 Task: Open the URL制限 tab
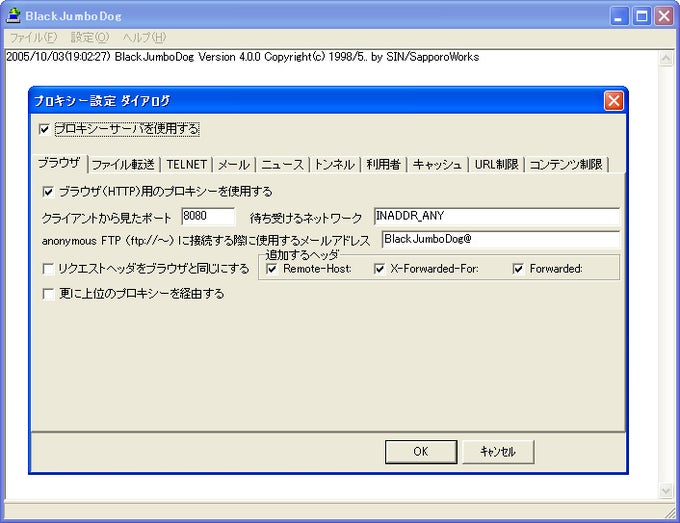pyautogui.click(x=497, y=165)
